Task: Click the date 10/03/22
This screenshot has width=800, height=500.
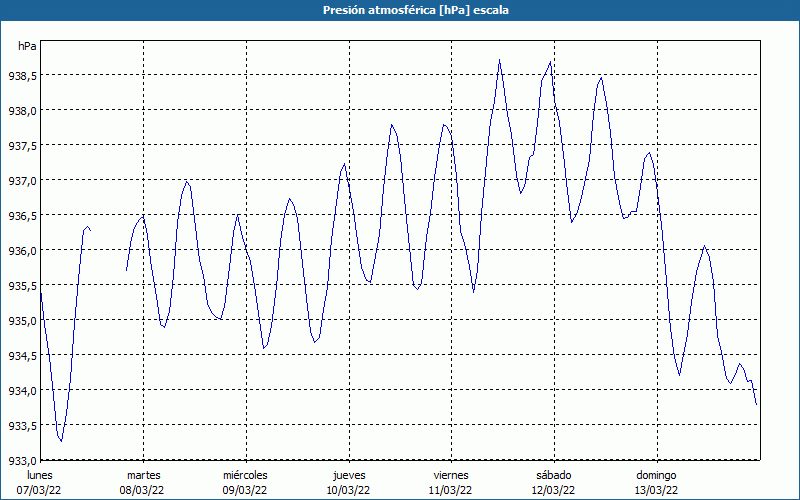Action: pos(348,490)
